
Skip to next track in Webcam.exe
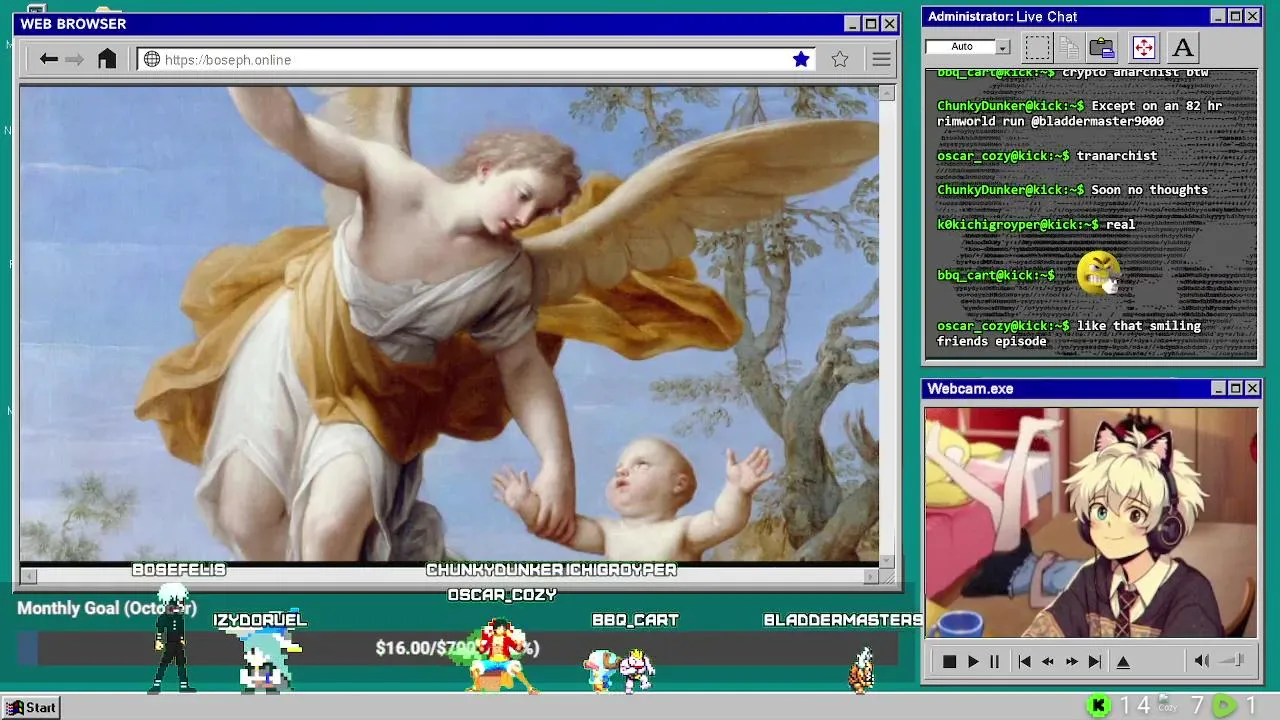tap(1094, 661)
